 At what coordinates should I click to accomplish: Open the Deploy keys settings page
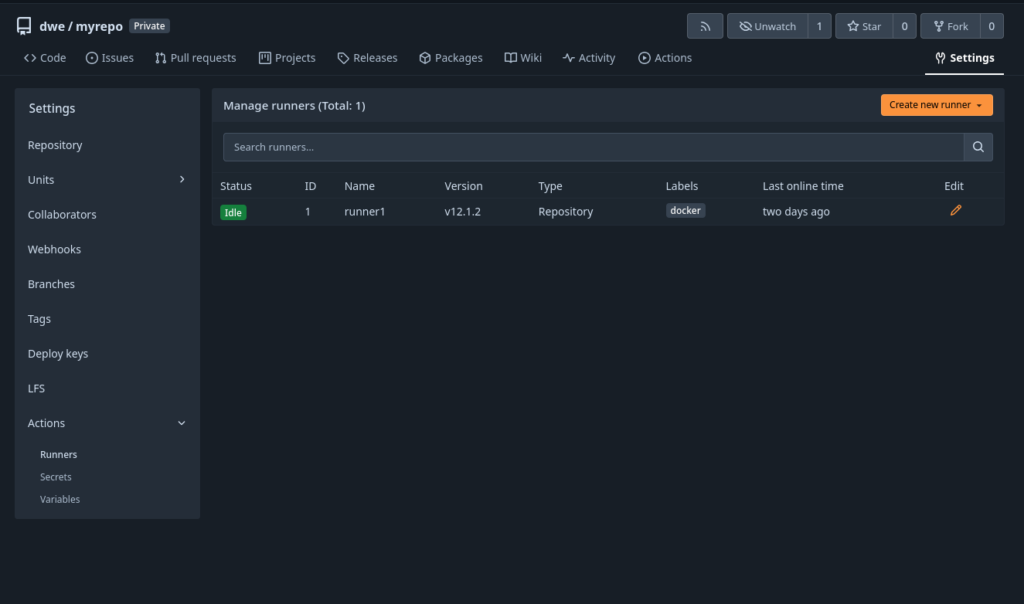pyautogui.click(x=58, y=354)
